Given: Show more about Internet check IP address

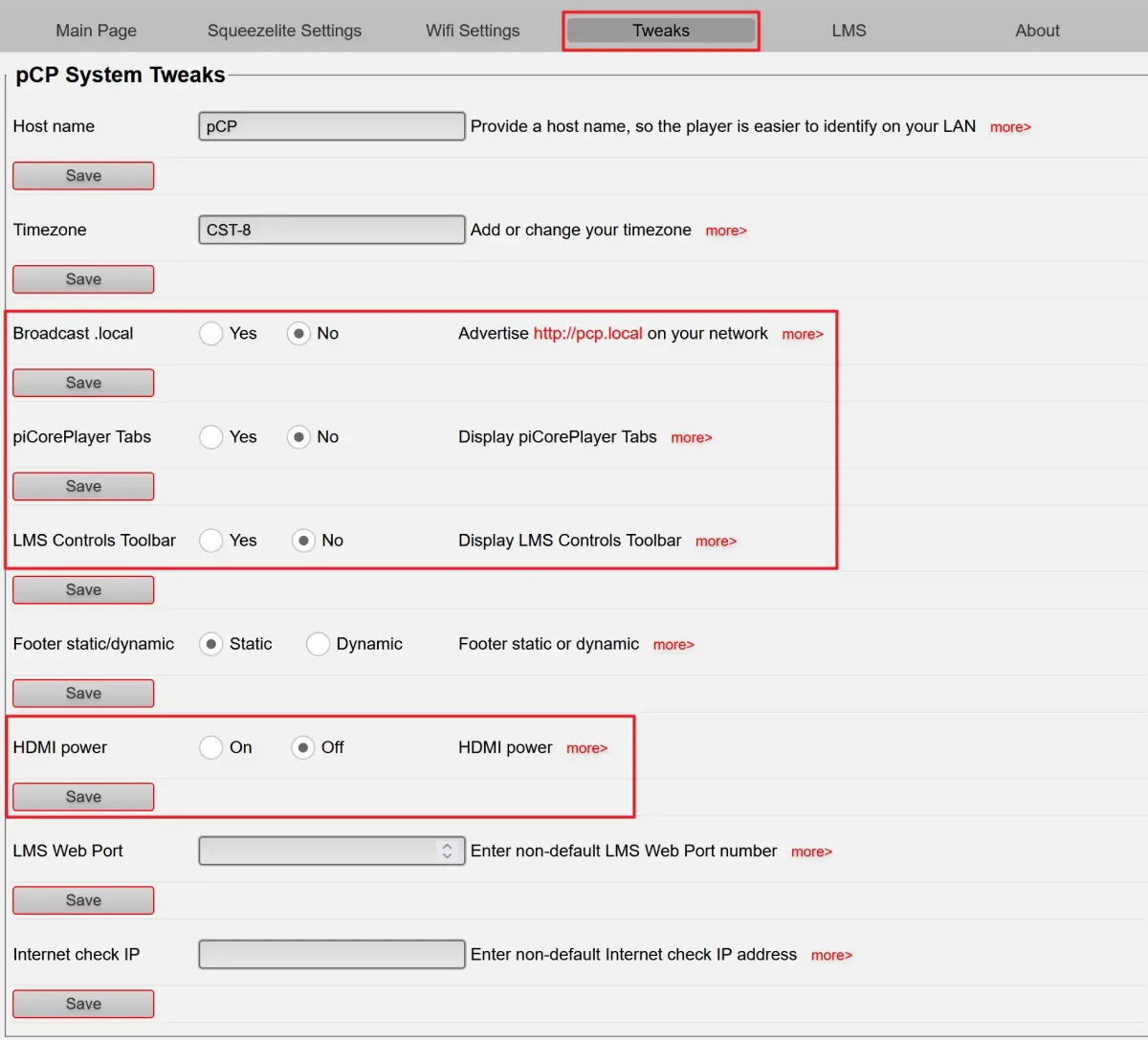Looking at the screenshot, I should click(x=831, y=955).
